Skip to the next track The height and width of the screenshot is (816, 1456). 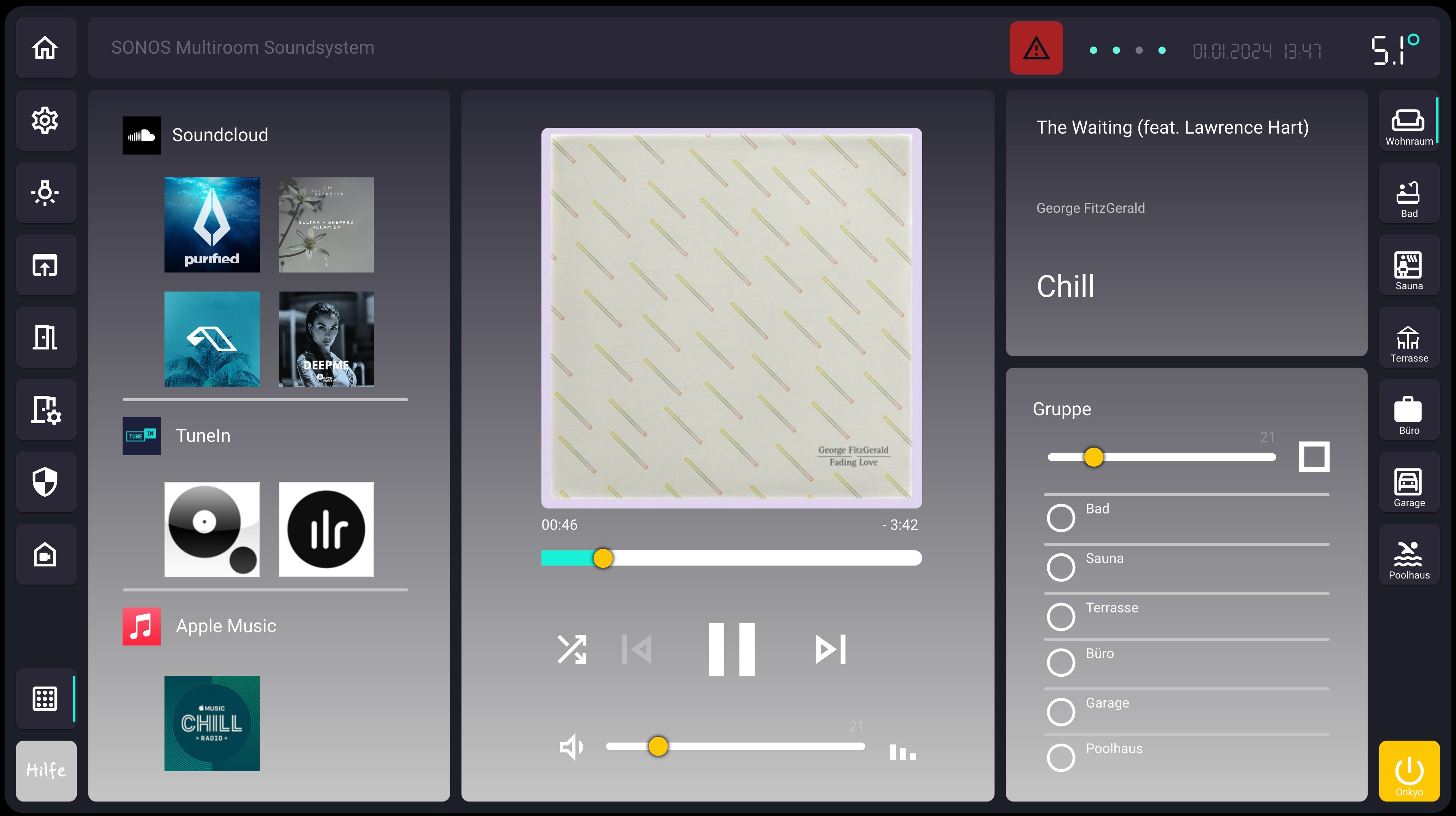[830, 649]
